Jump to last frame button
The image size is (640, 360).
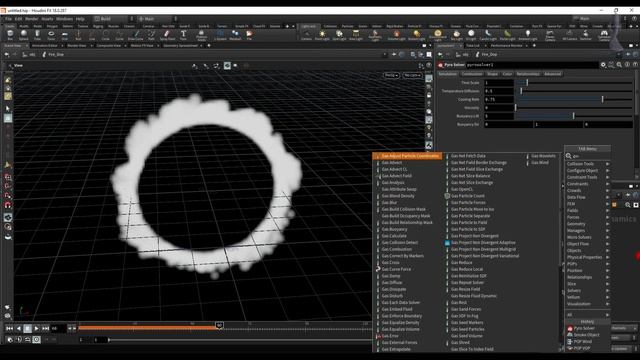45,328
